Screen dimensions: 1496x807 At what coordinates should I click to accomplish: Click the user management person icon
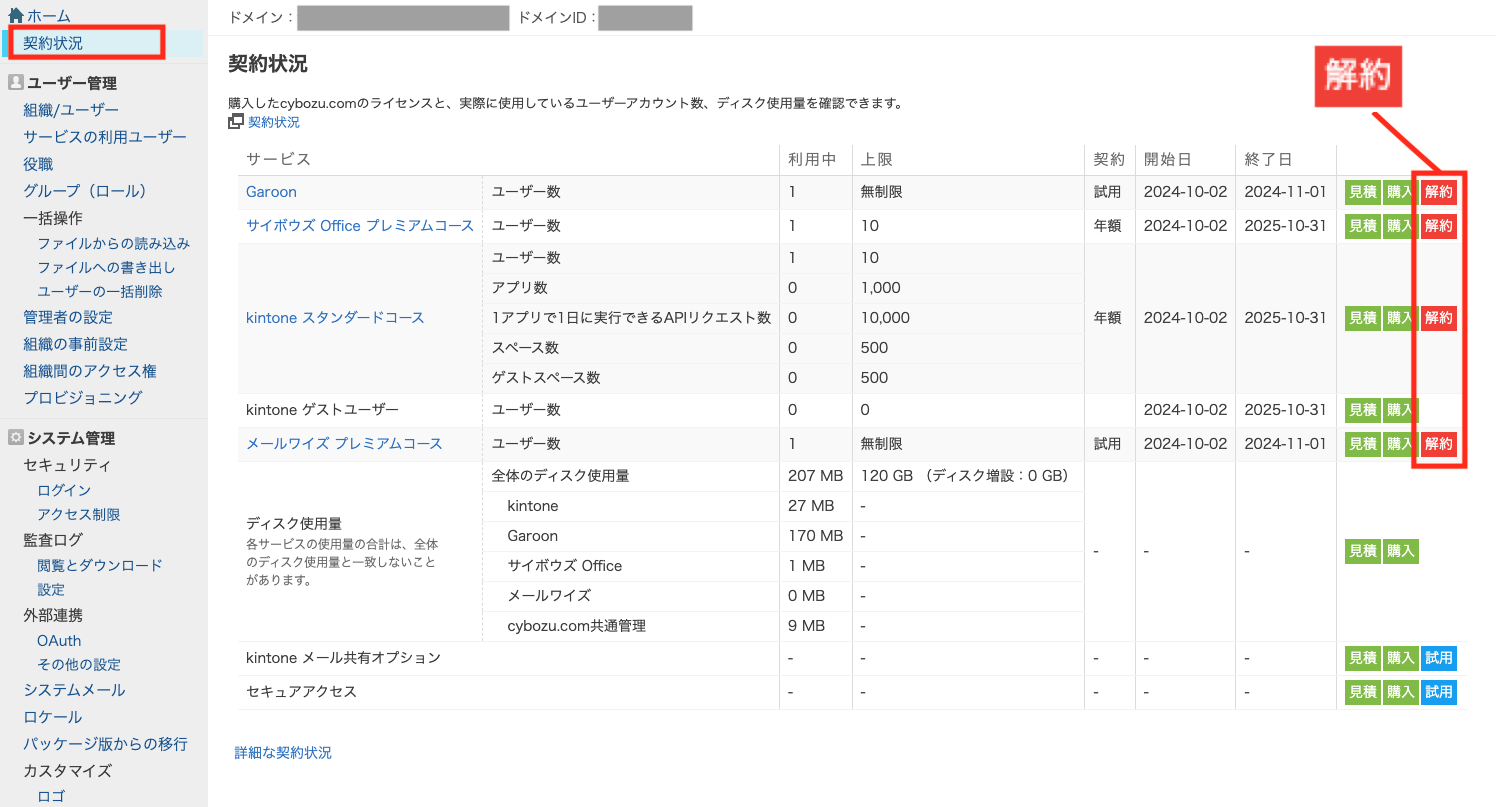point(15,83)
